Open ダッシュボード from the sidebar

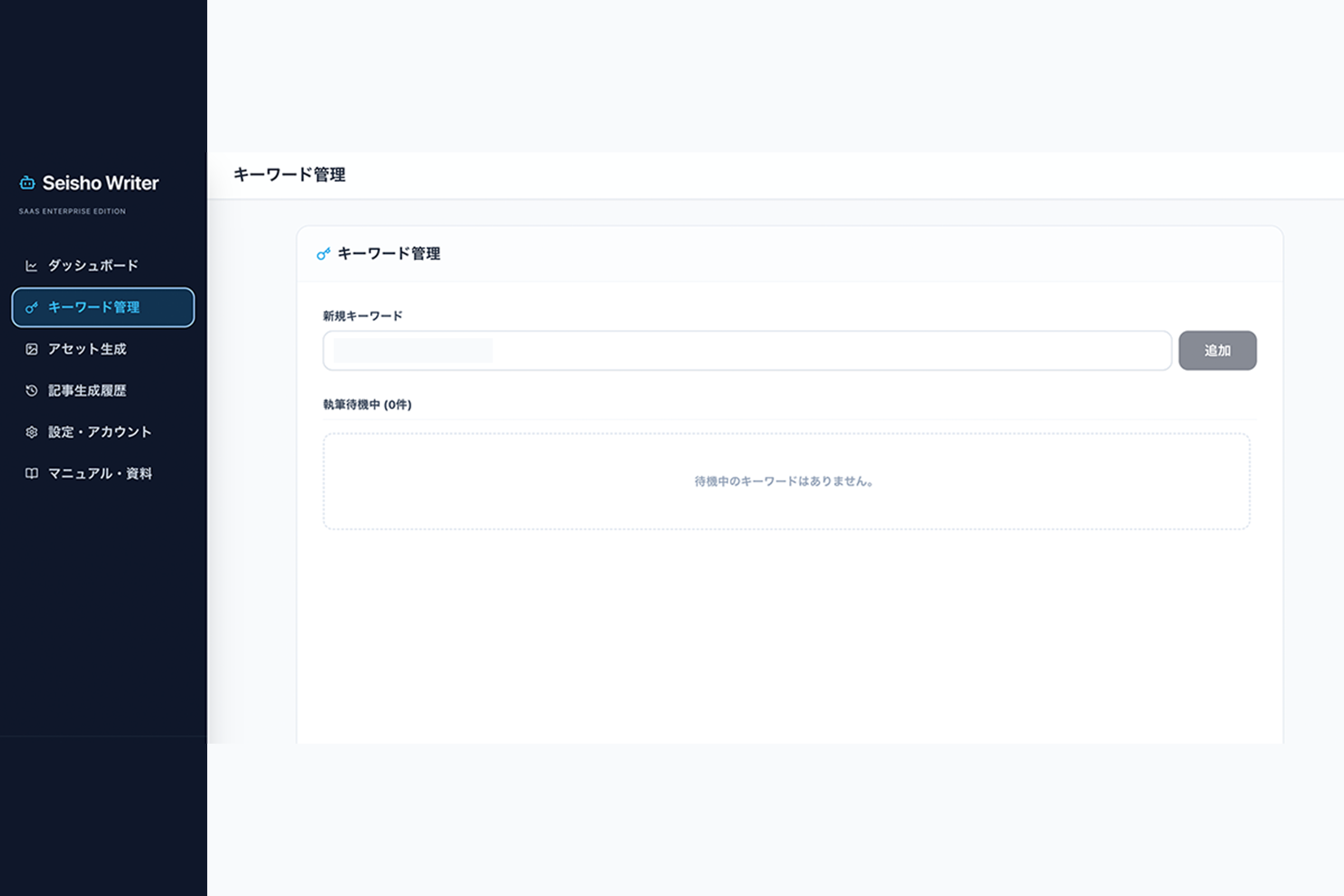pos(92,264)
